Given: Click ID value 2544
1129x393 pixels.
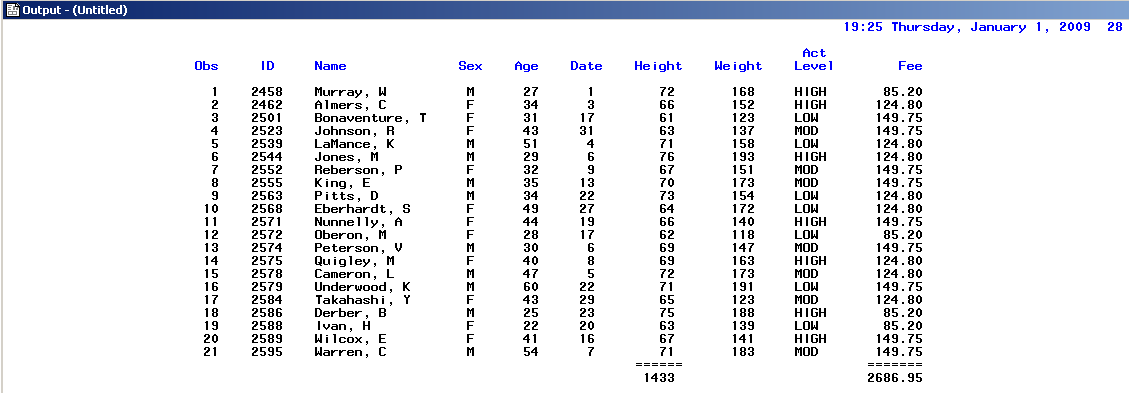Looking at the screenshot, I should (x=267, y=157).
